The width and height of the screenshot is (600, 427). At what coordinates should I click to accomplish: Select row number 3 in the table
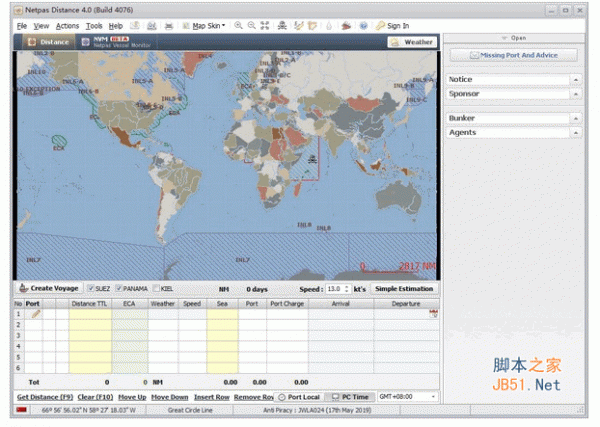coord(18,335)
